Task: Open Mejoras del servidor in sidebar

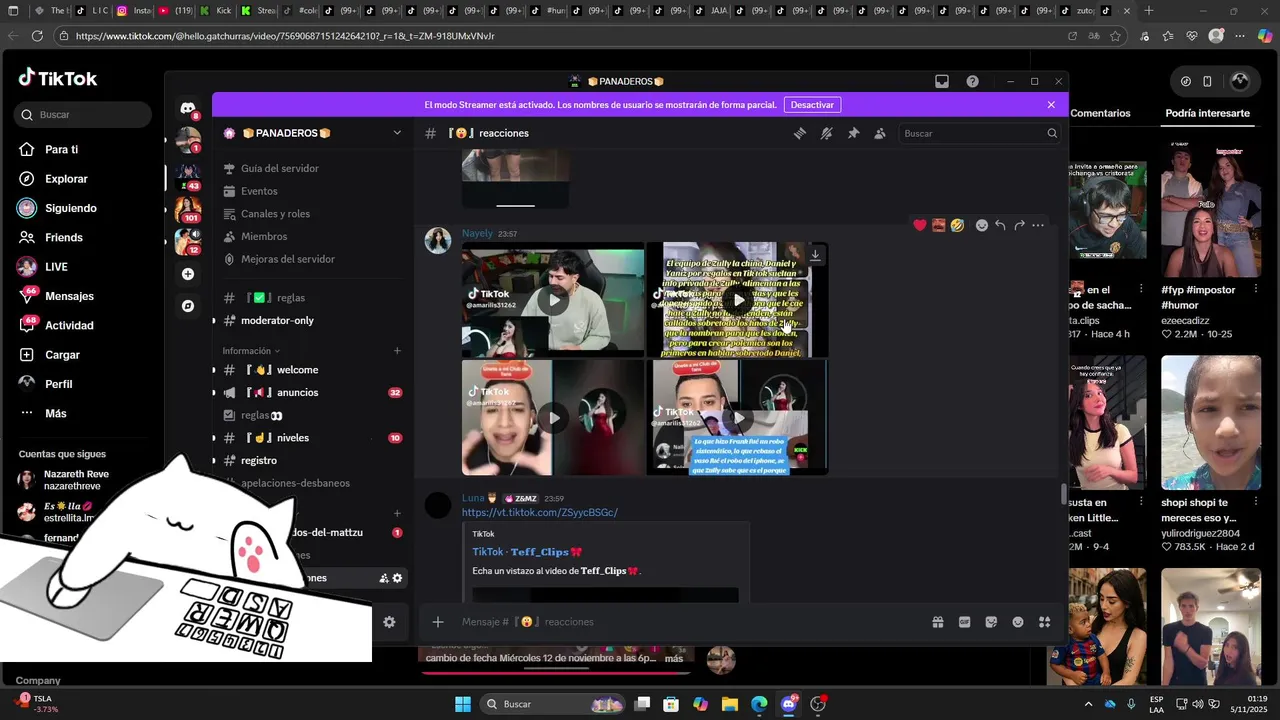Action: tap(288, 259)
